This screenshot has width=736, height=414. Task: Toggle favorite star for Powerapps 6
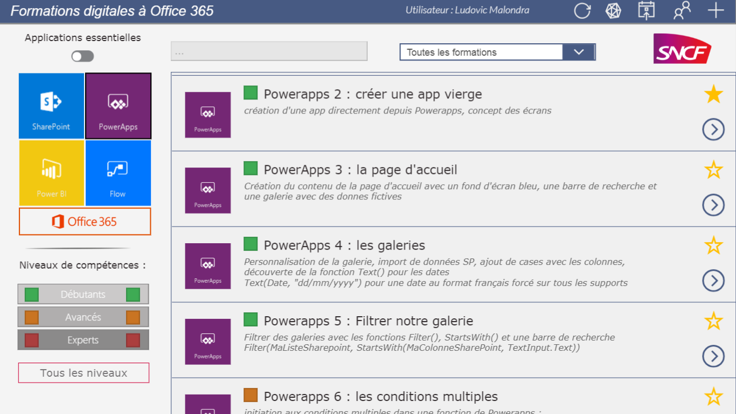[x=713, y=397]
